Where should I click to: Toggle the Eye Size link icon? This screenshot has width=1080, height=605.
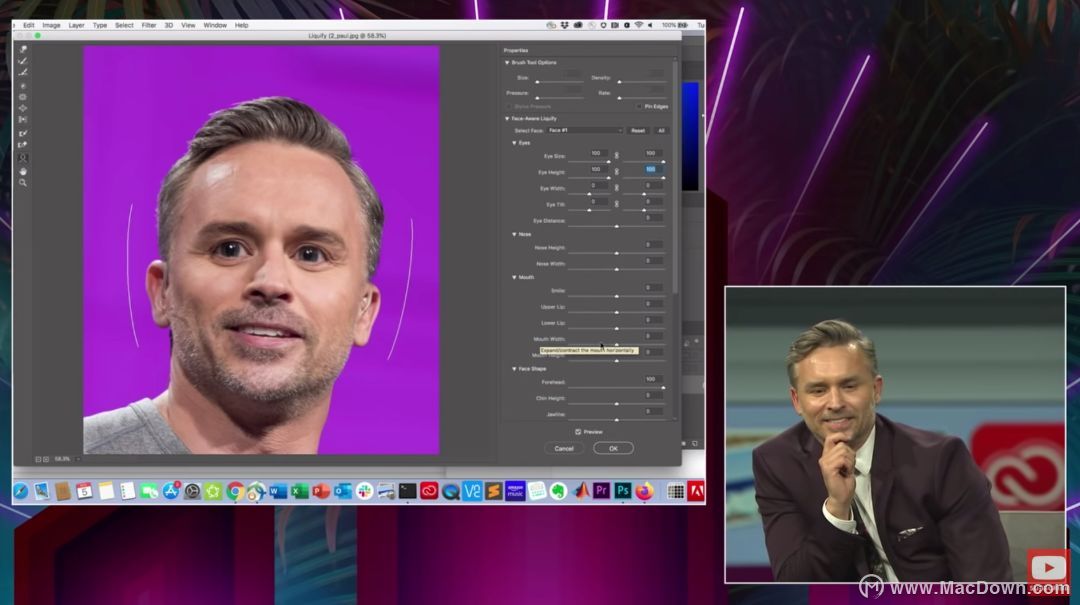pos(616,156)
